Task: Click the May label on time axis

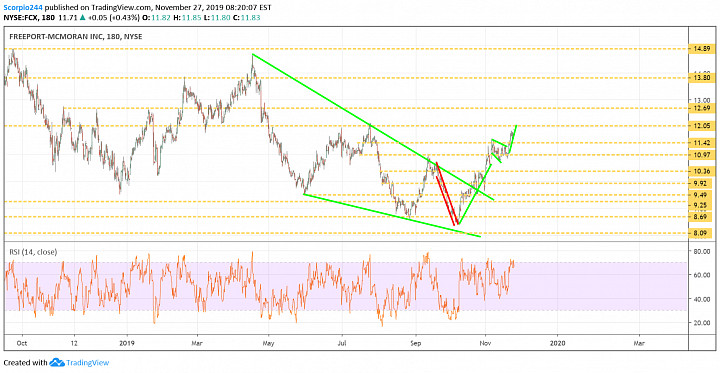Action: (x=269, y=343)
